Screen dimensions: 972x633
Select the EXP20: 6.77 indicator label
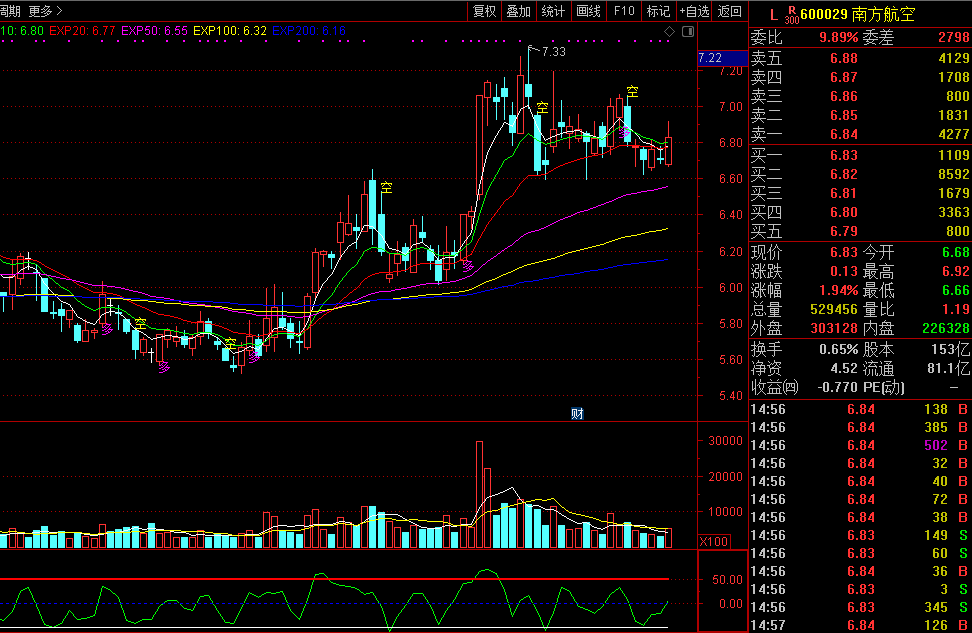tap(82, 31)
